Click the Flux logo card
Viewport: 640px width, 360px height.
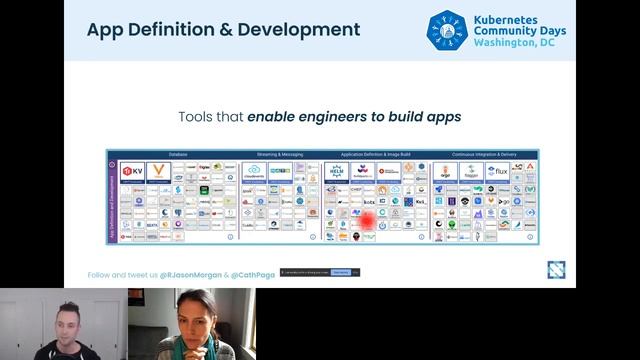[x=497, y=172]
